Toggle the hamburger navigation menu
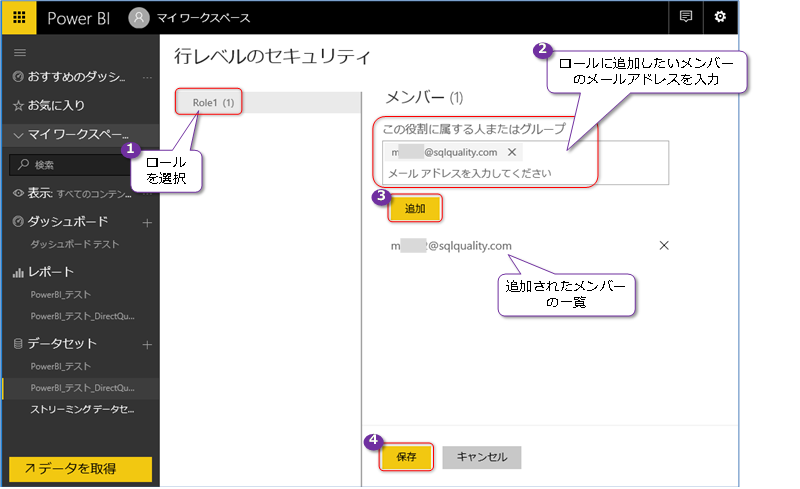This screenshot has width=800, height=489. click(20, 53)
